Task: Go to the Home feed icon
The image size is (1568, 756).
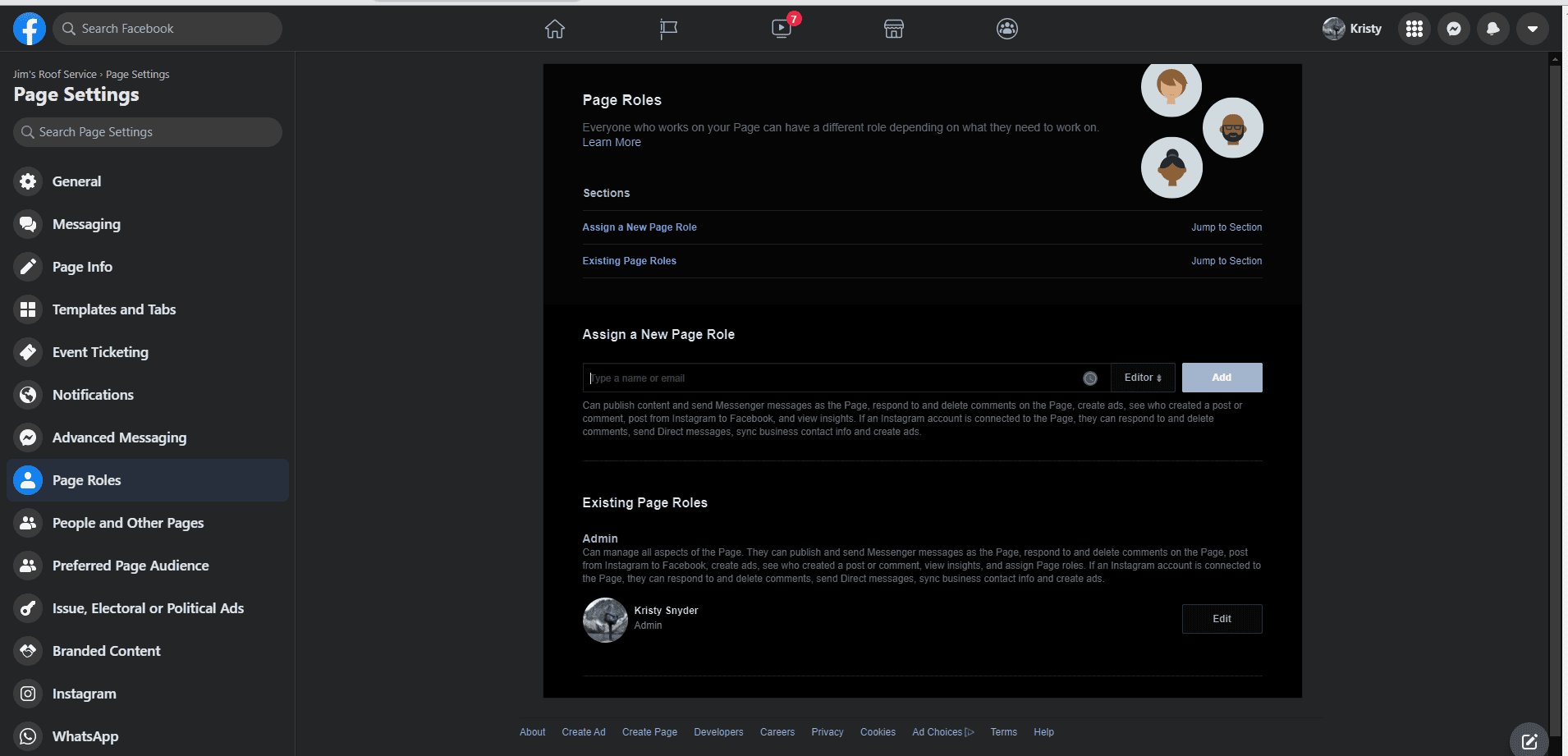Action: (x=555, y=30)
